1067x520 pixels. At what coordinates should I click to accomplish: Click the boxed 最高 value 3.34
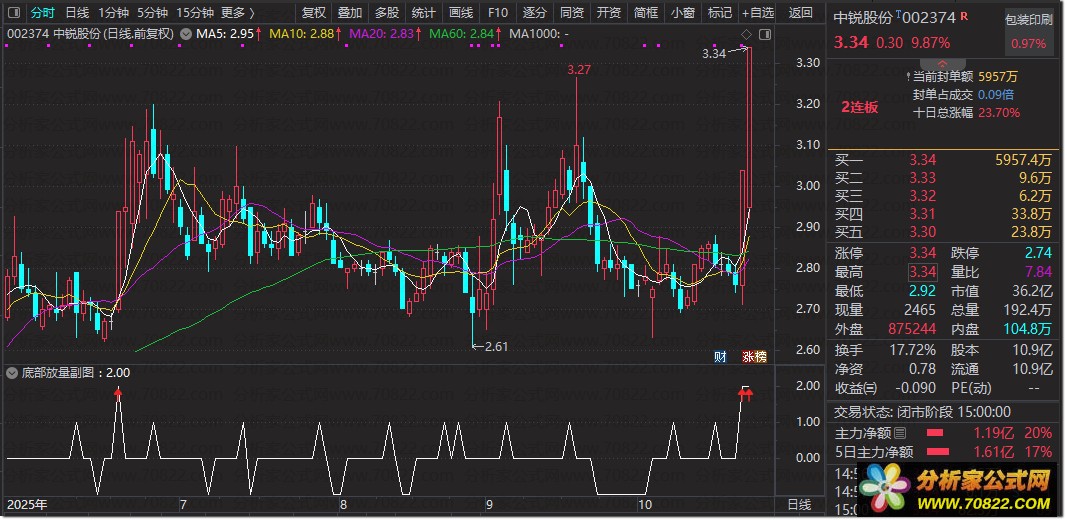[x=923, y=272]
